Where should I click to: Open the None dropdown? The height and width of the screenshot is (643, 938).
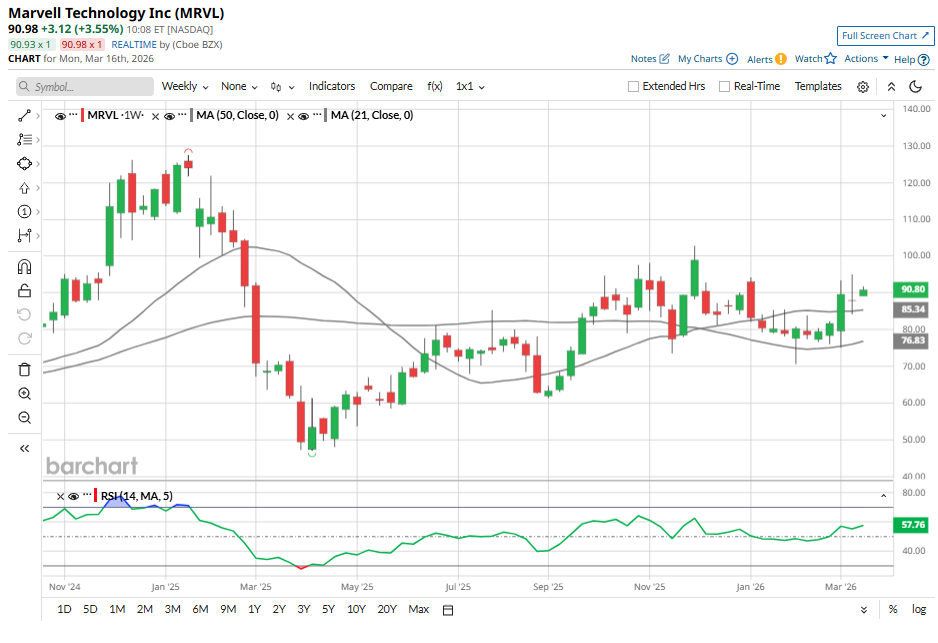point(239,86)
